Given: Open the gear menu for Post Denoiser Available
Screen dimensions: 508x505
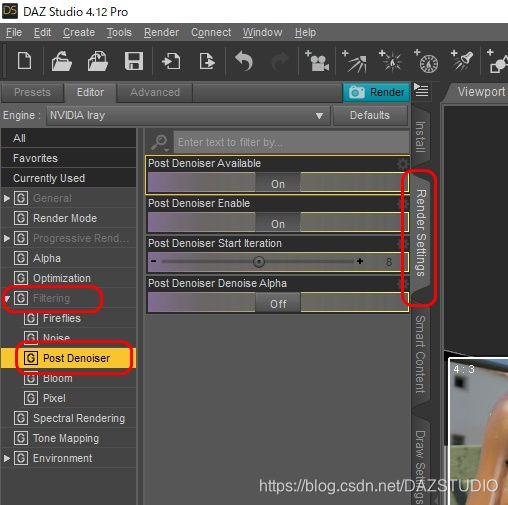Looking at the screenshot, I should (x=403, y=163).
